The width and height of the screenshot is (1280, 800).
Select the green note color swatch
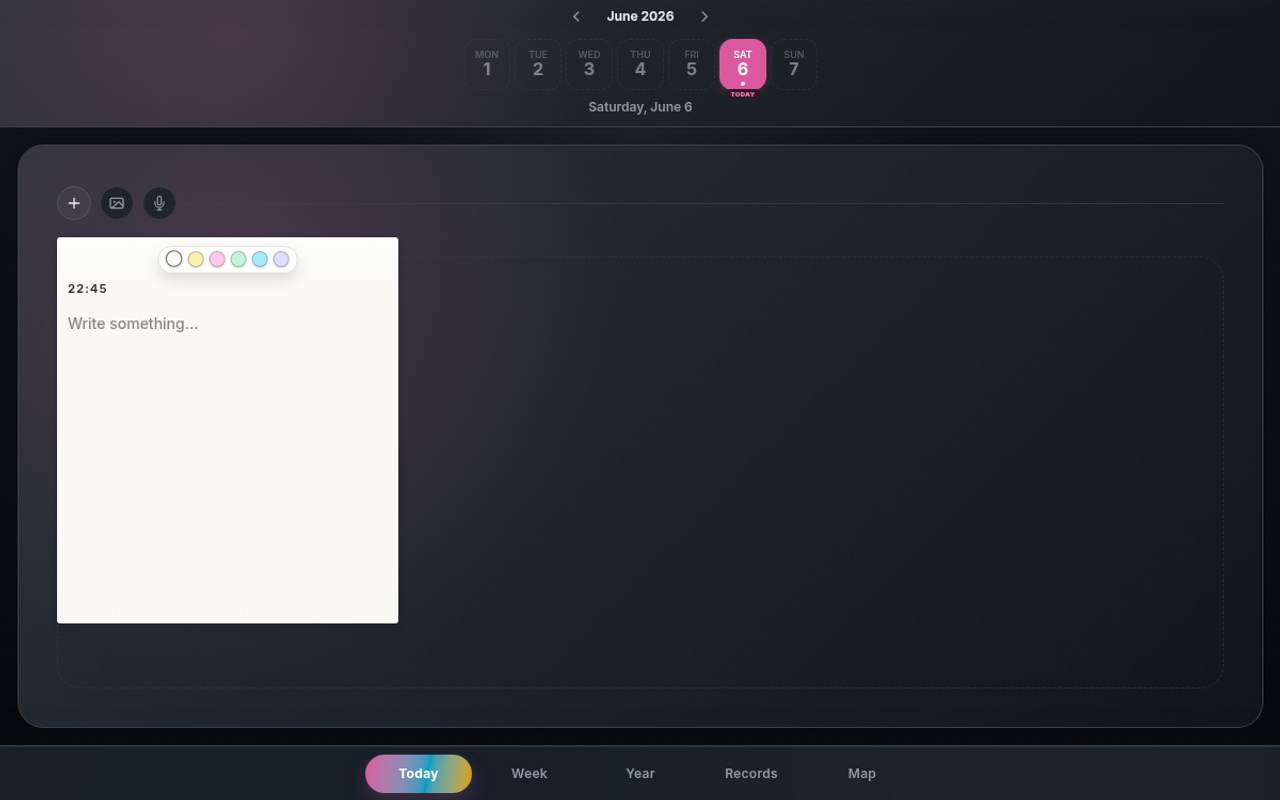[238, 259]
